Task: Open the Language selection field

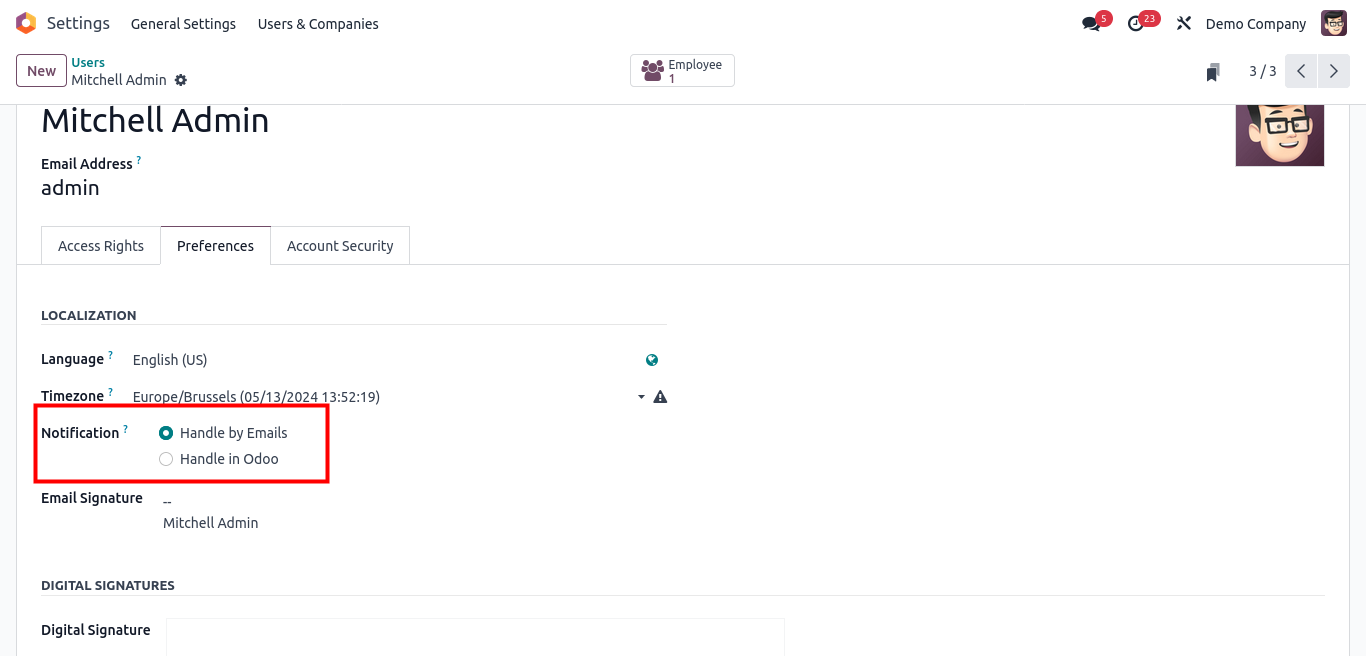Action: [x=380, y=360]
